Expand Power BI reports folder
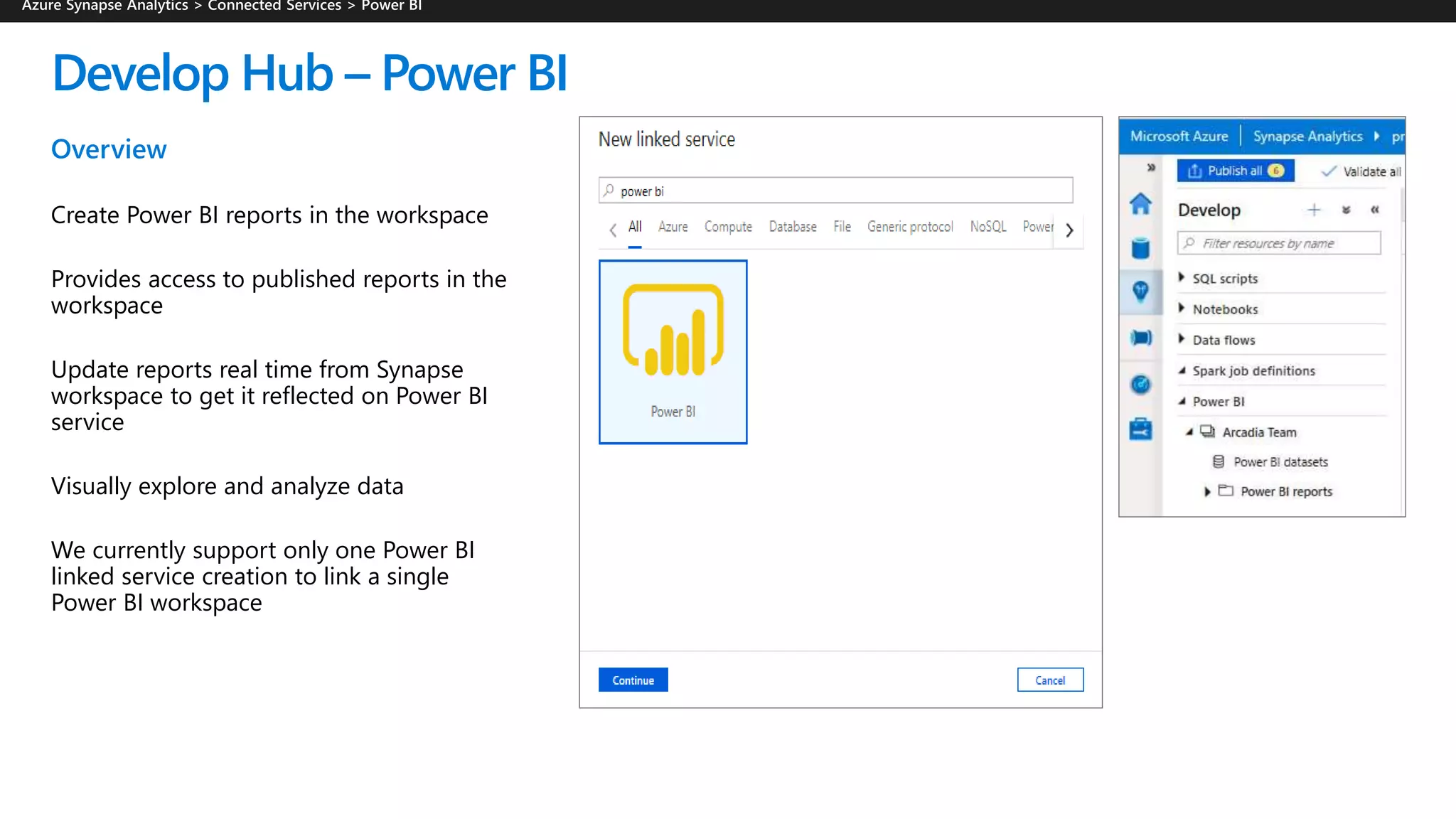This screenshot has width=1456, height=819. coord(1207,491)
